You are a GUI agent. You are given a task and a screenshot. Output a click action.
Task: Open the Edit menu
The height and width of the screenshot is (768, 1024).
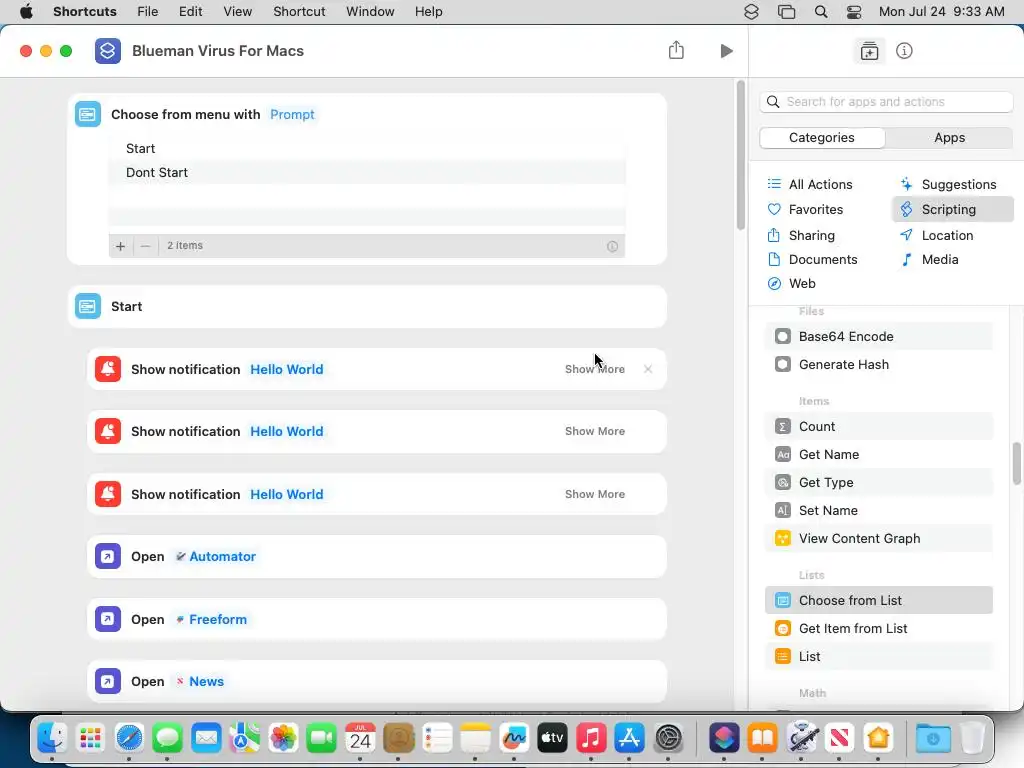[190, 12]
